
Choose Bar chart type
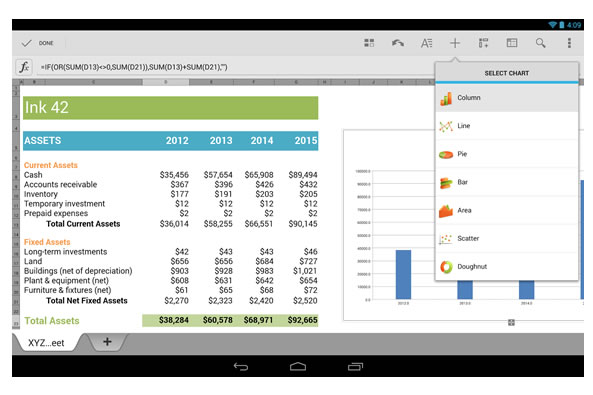507,182
